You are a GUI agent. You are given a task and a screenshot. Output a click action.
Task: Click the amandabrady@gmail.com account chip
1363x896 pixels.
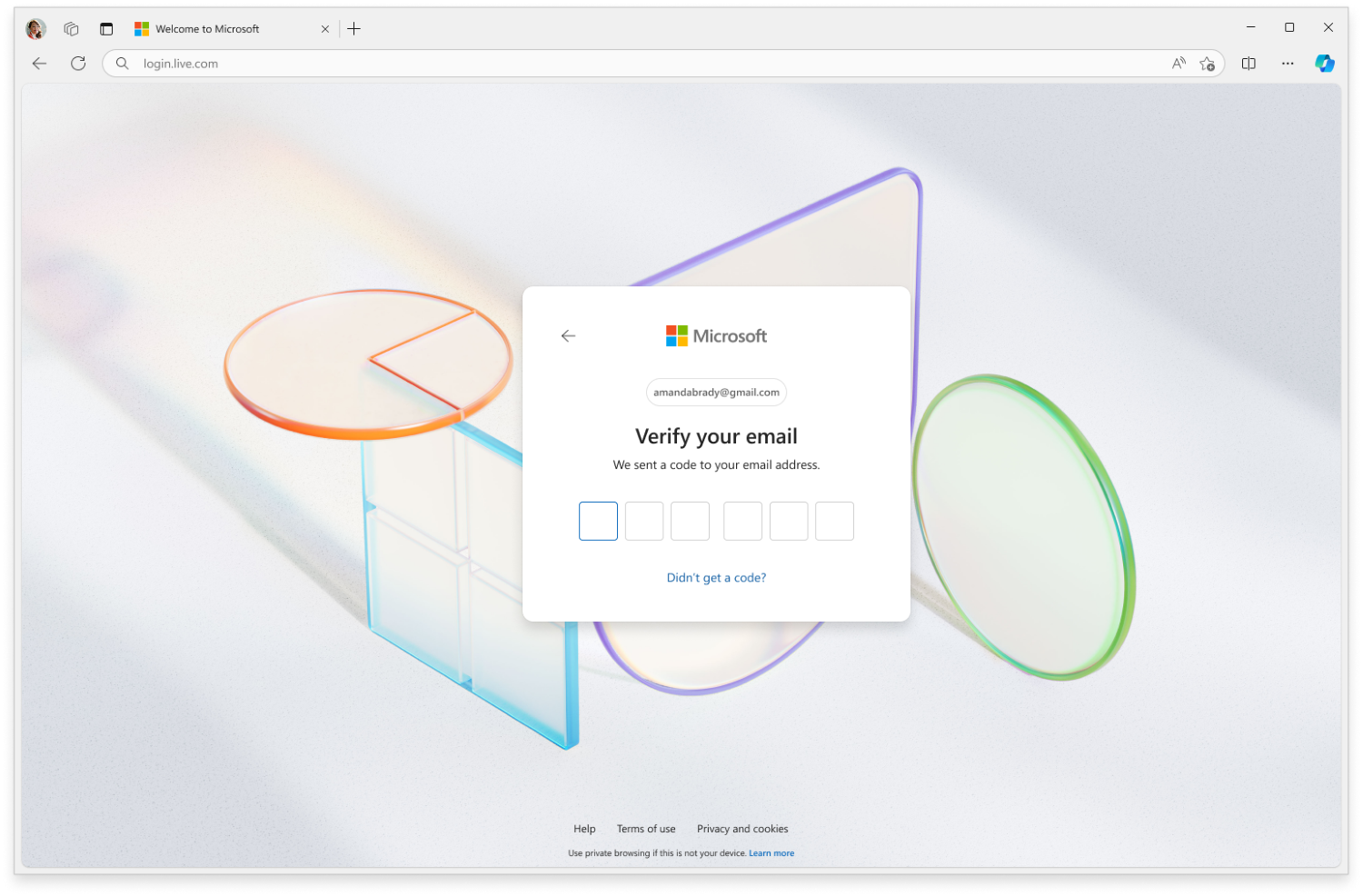point(716,393)
